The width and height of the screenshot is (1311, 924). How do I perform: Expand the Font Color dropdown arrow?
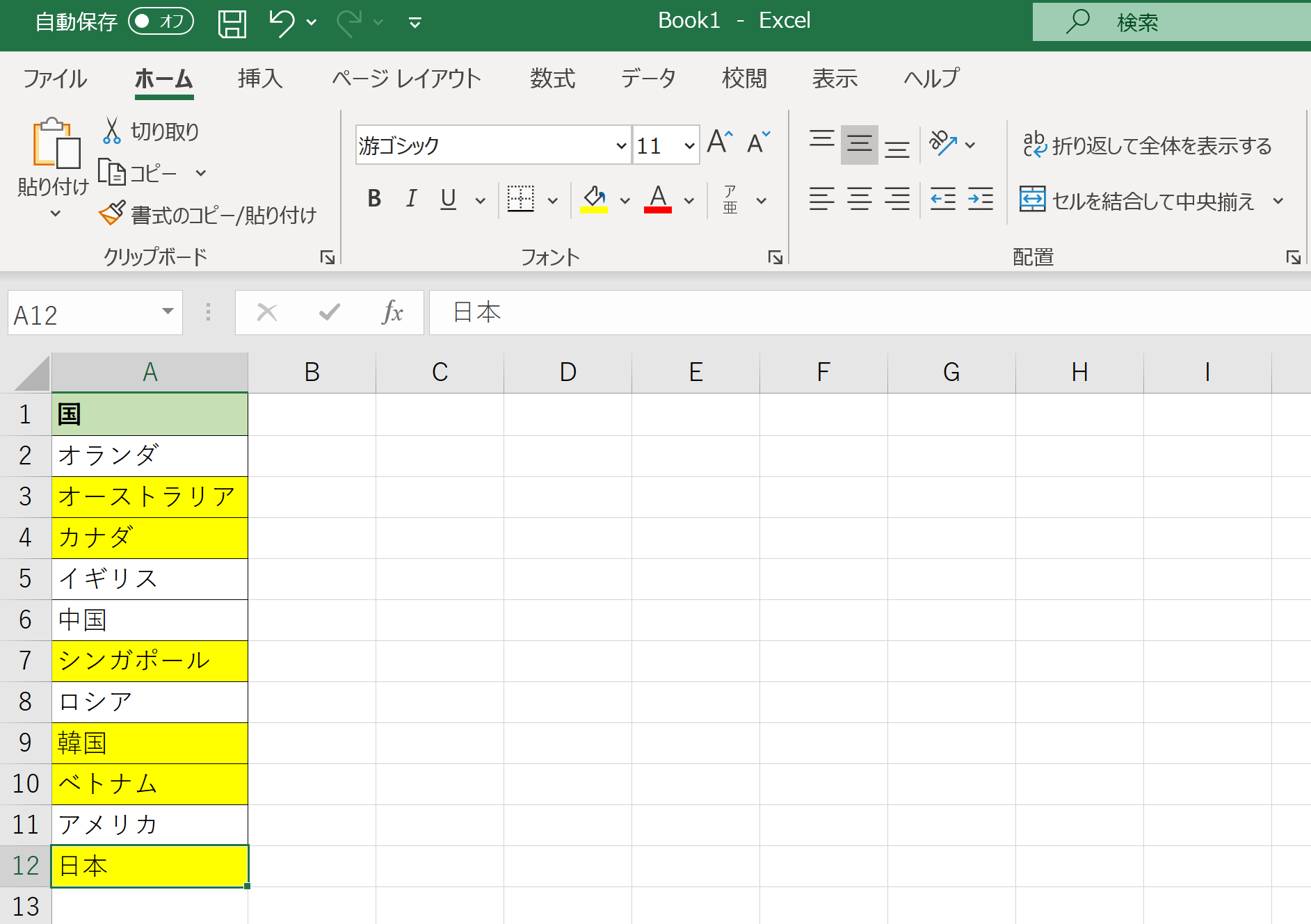[689, 201]
